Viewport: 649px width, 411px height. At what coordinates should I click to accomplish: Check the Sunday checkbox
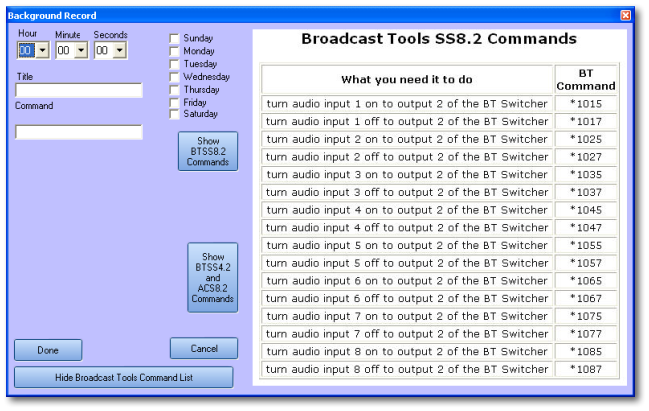point(174,38)
